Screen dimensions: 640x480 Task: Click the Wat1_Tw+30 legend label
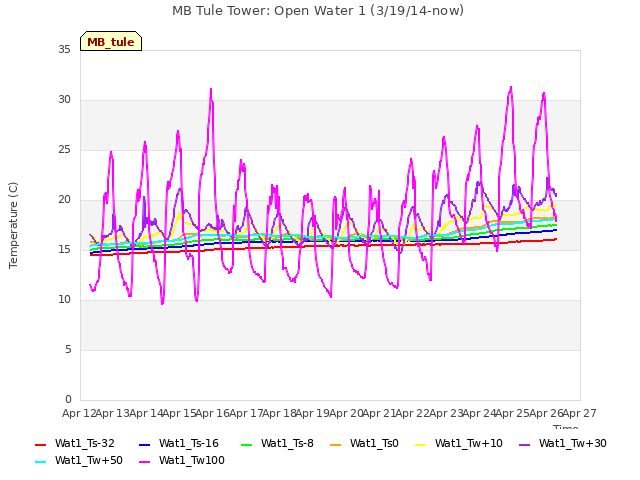tap(573, 444)
